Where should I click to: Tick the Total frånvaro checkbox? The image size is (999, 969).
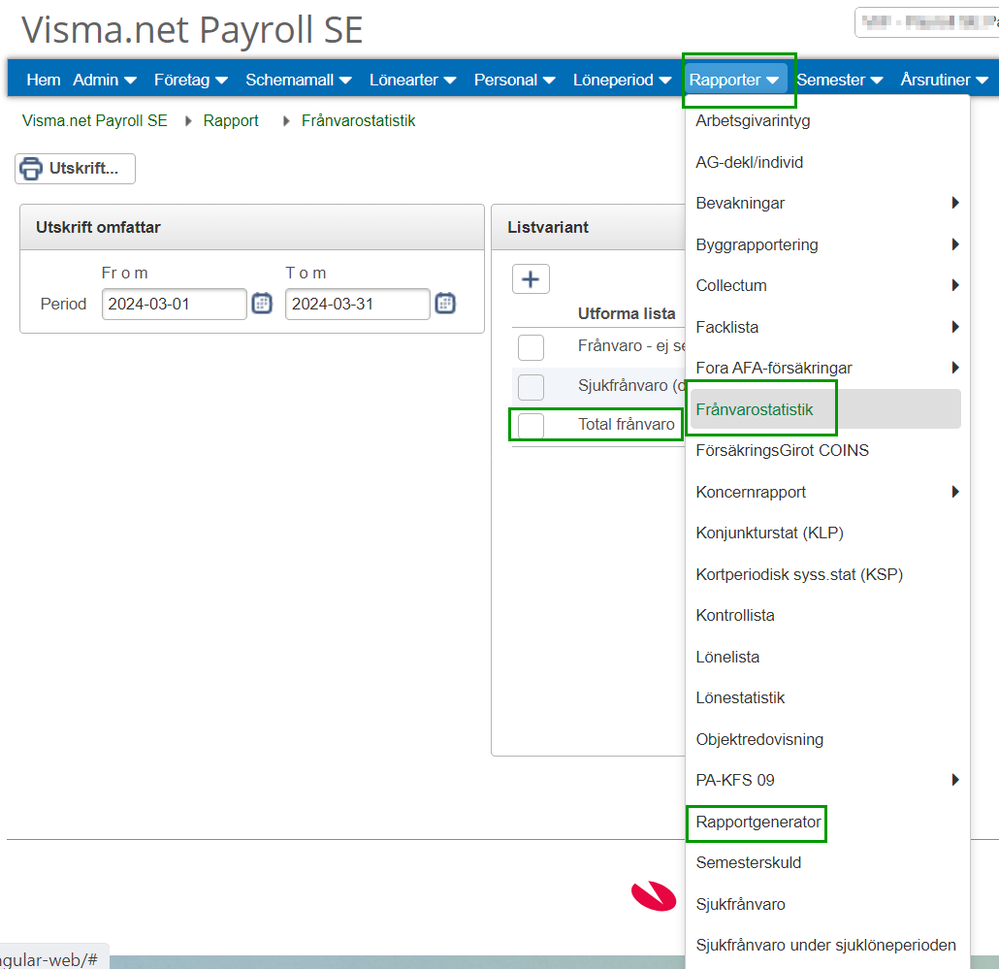point(531,426)
